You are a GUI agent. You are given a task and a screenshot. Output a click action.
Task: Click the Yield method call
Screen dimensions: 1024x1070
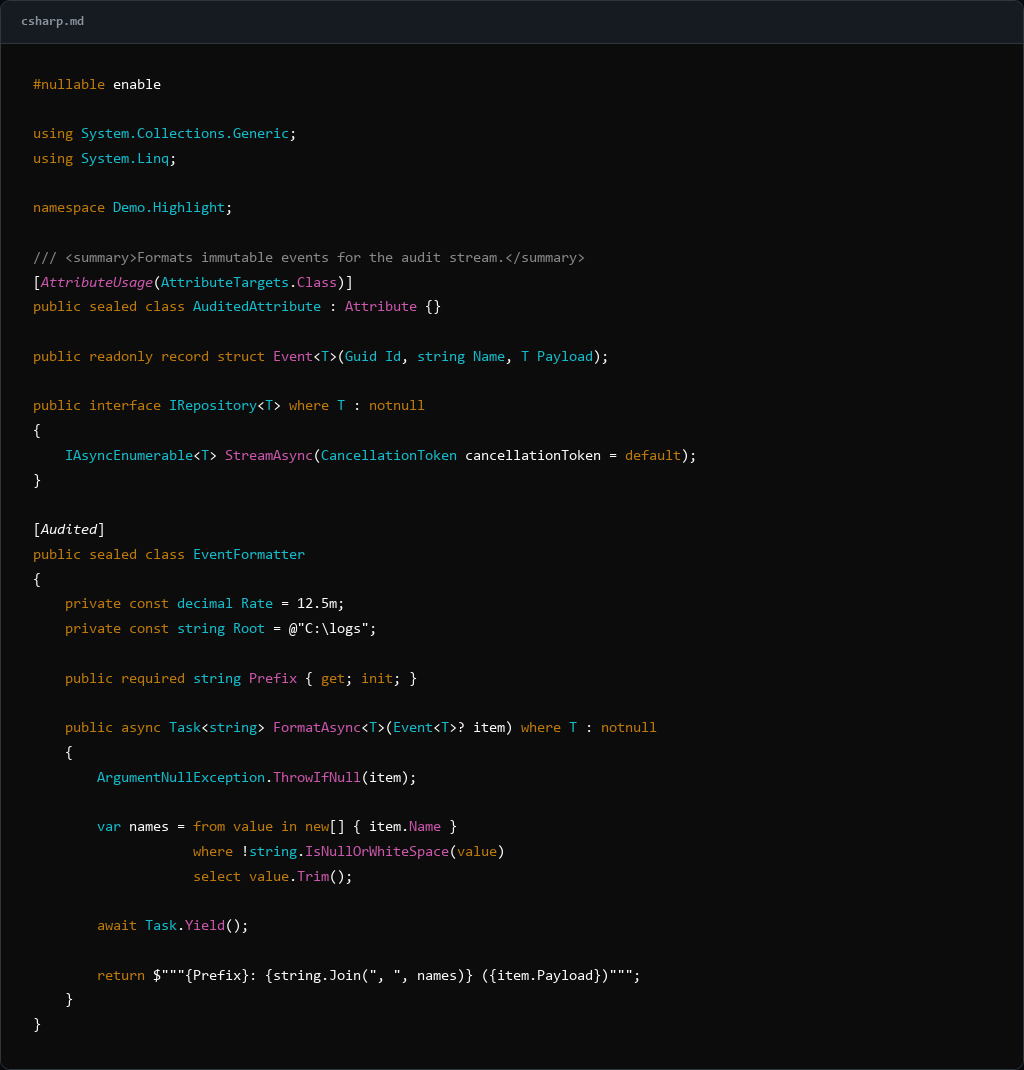[x=205, y=926]
